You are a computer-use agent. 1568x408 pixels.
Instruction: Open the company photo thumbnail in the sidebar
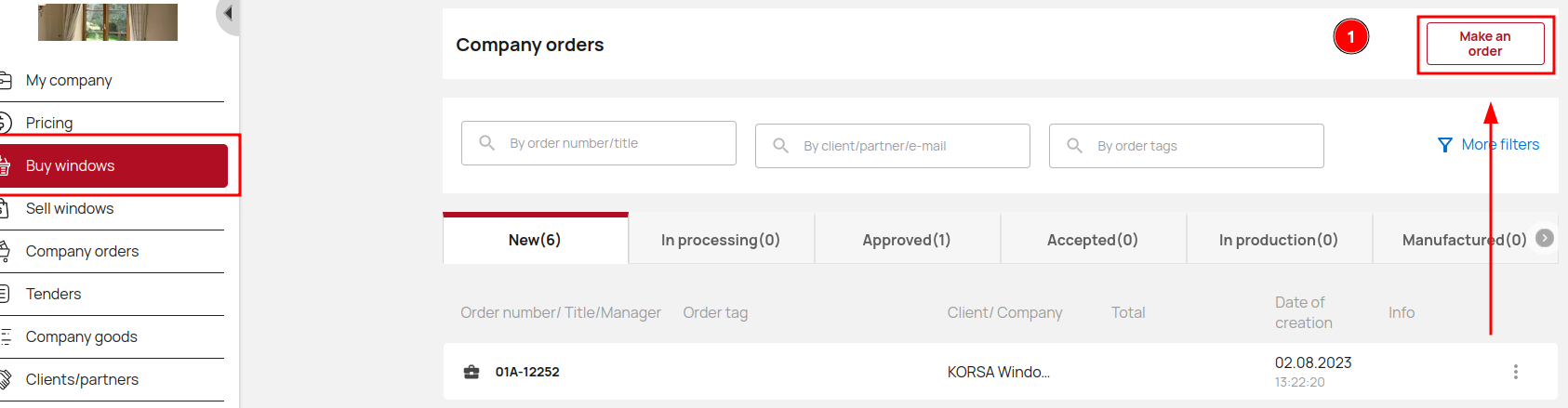108,21
